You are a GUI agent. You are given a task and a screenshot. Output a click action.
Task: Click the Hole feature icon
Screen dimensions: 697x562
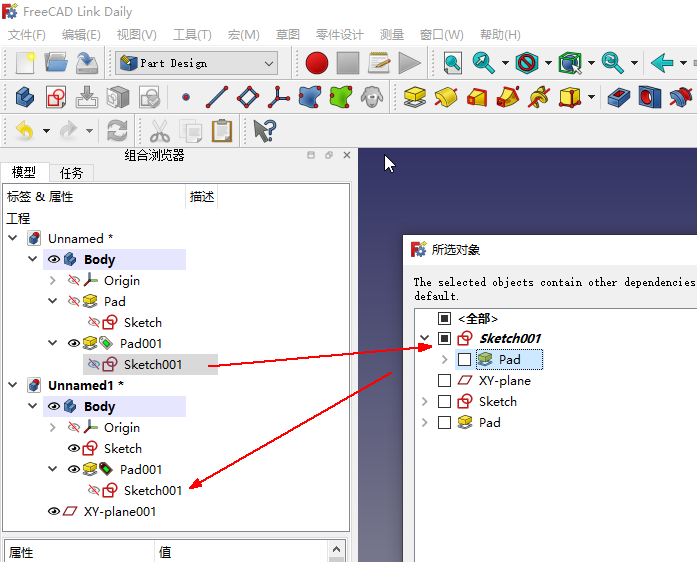point(650,97)
